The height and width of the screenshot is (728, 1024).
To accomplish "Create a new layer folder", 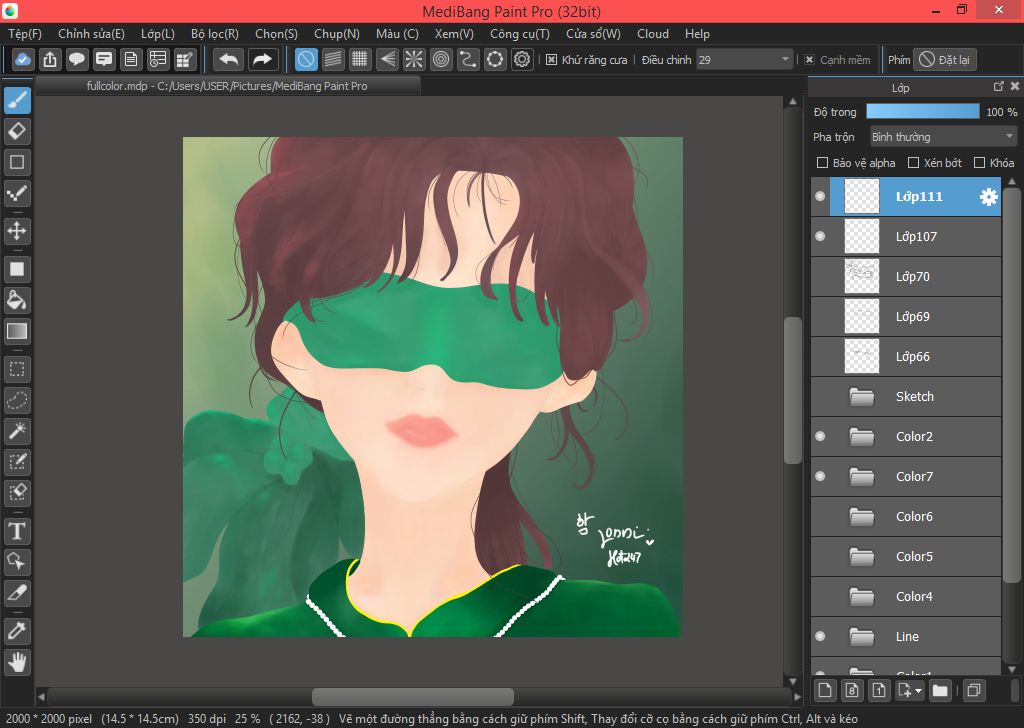I will click(940, 690).
